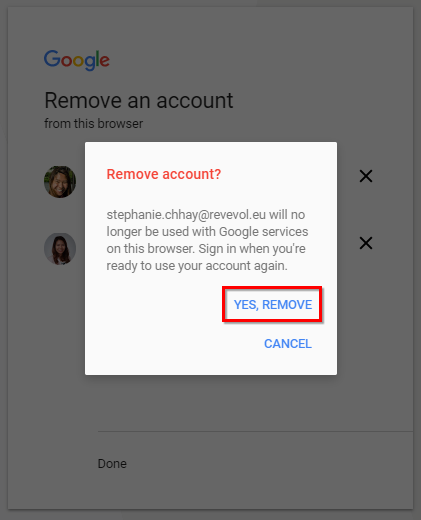Viewport: 421px width, 520px height.
Task: Click the Done link
Action: click(x=112, y=464)
